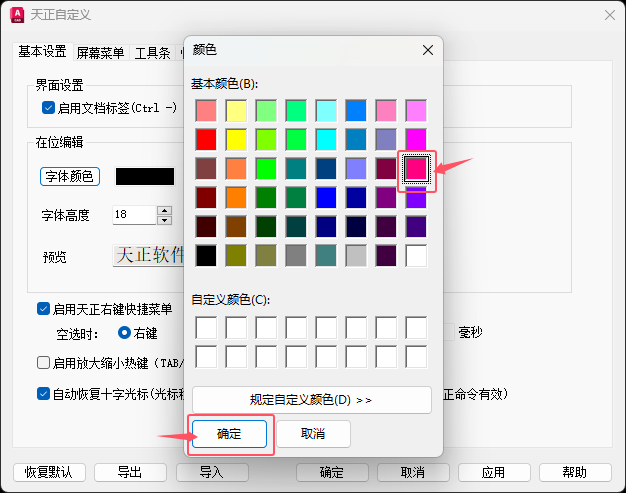
Task: Click the 字体高度 input field
Action: point(134,215)
